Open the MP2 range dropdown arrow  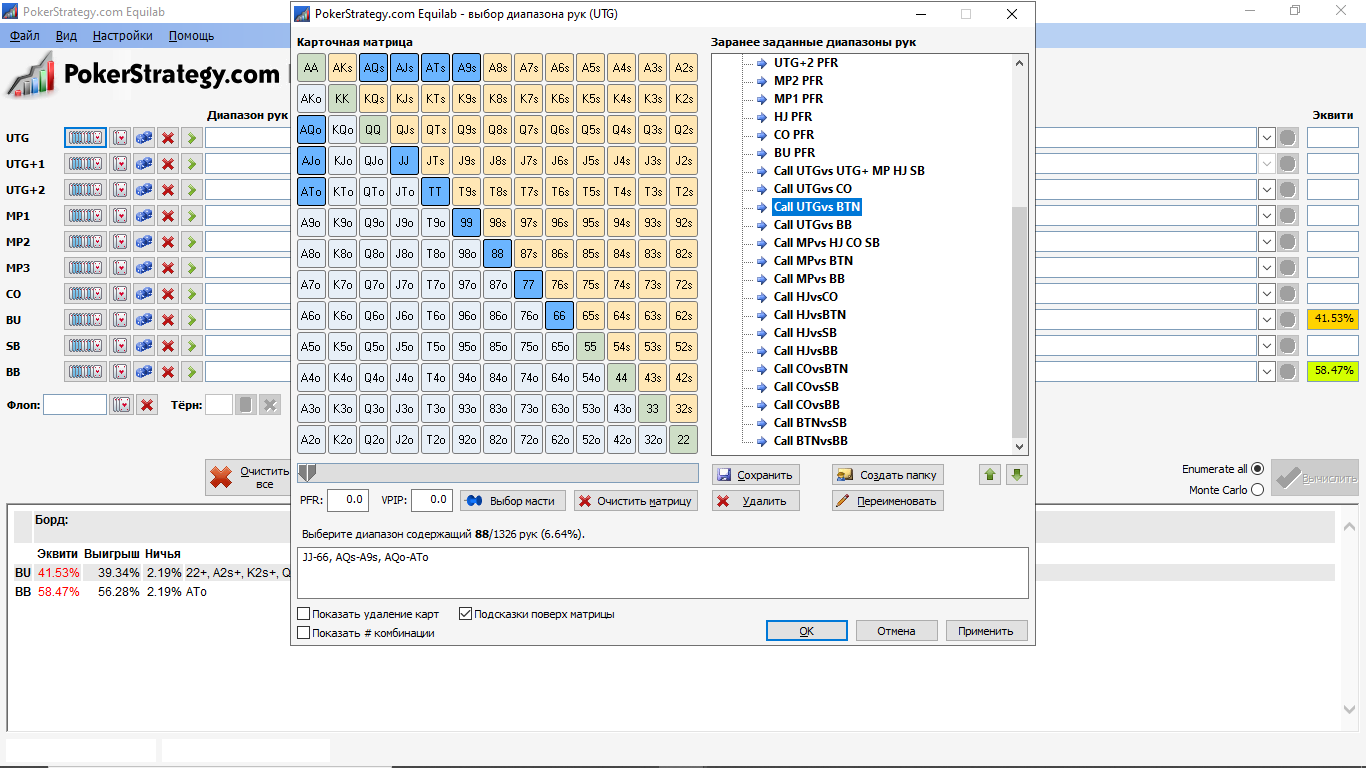click(1266, 241)
